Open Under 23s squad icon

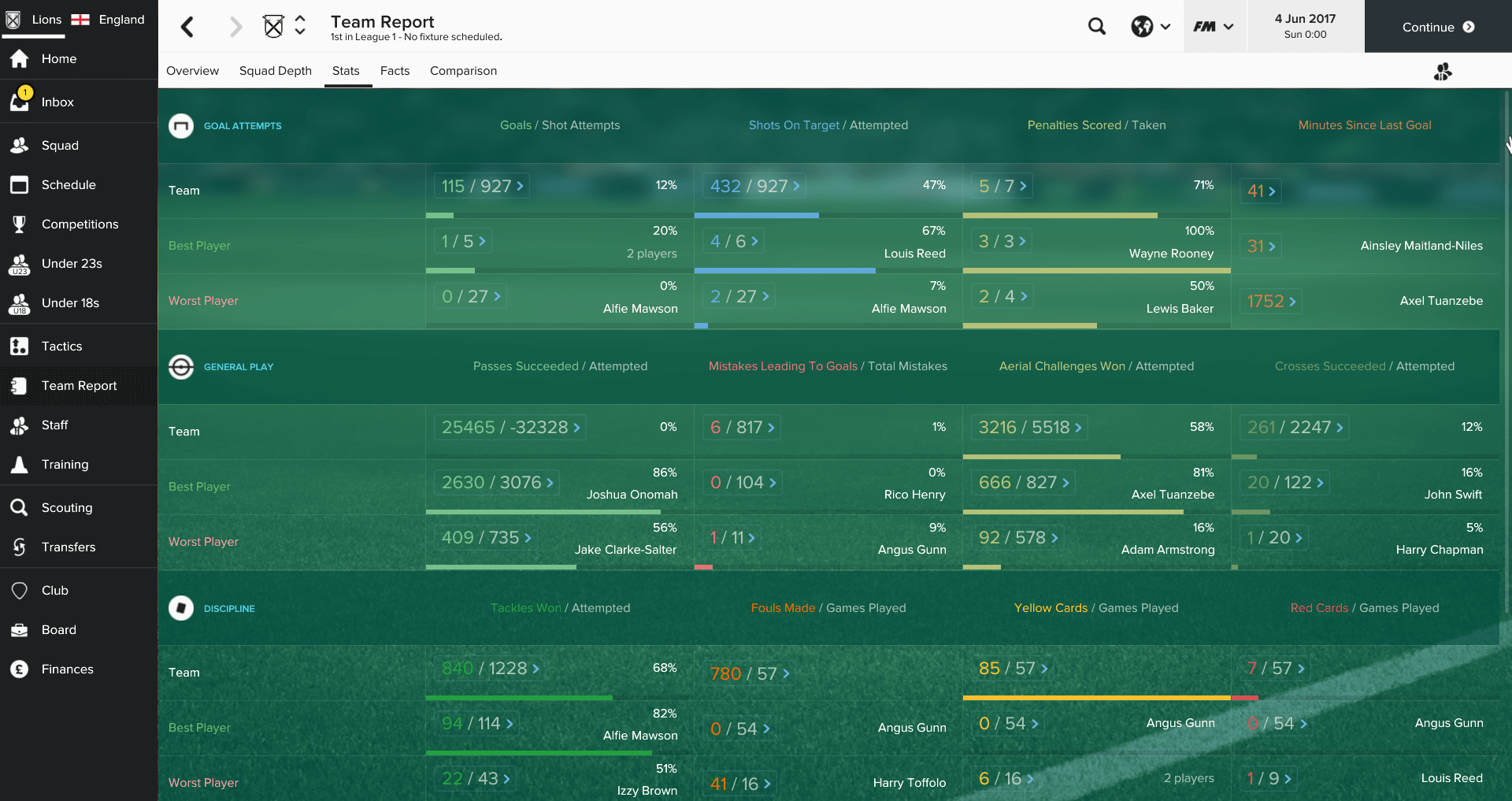tap(20, 264)
